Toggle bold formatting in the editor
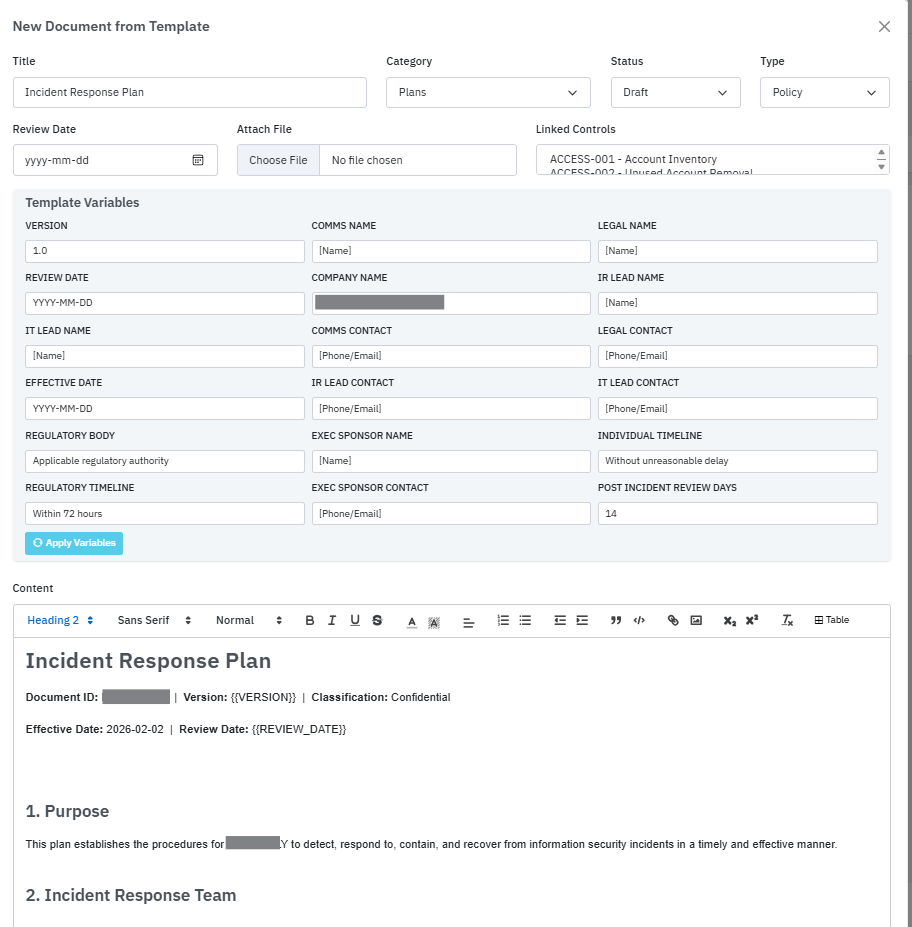This screenshot has height=927, width=912. 310,621
